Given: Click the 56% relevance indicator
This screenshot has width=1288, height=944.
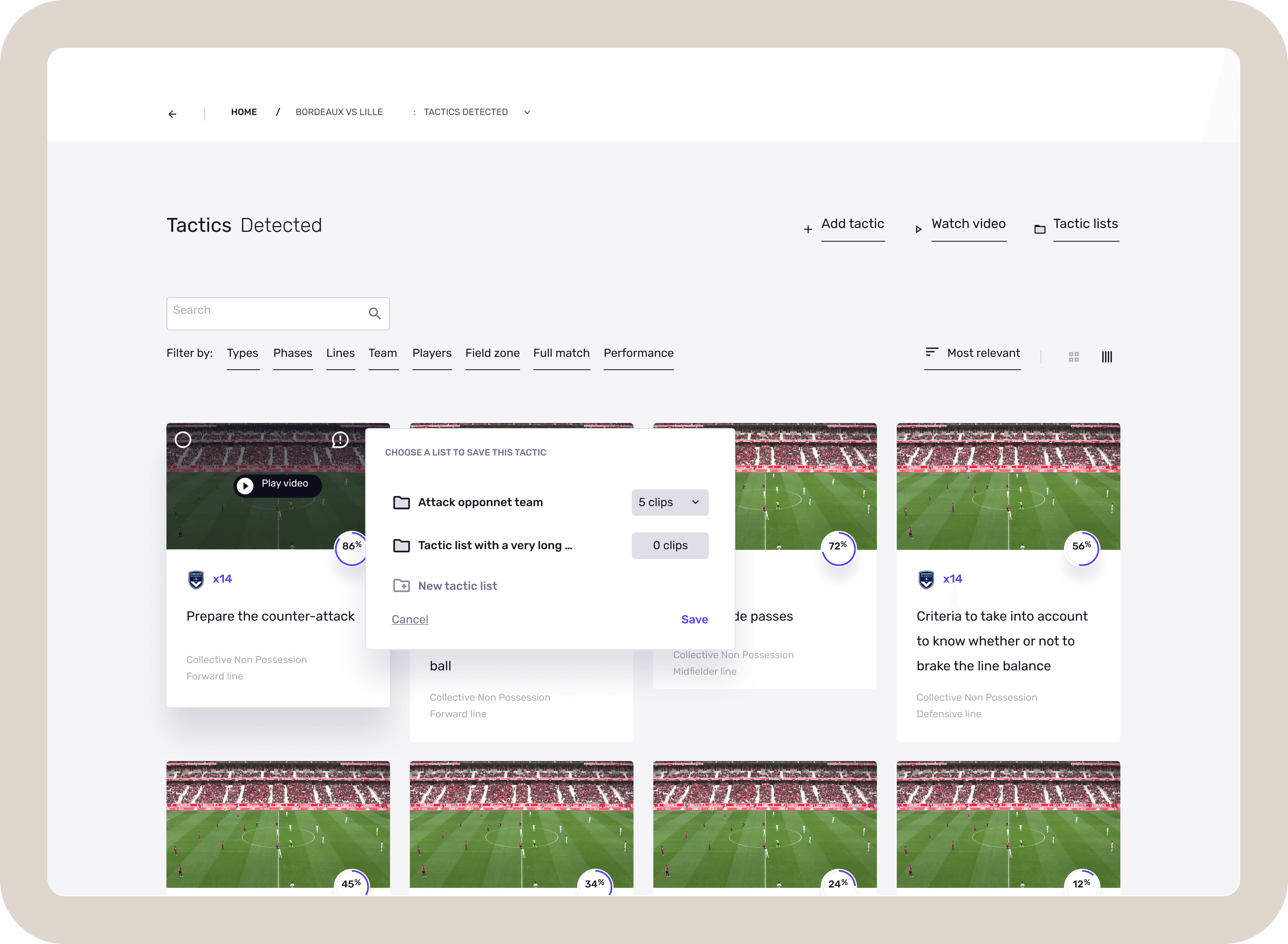Looking at the screenshot, I should (1082, 549).
